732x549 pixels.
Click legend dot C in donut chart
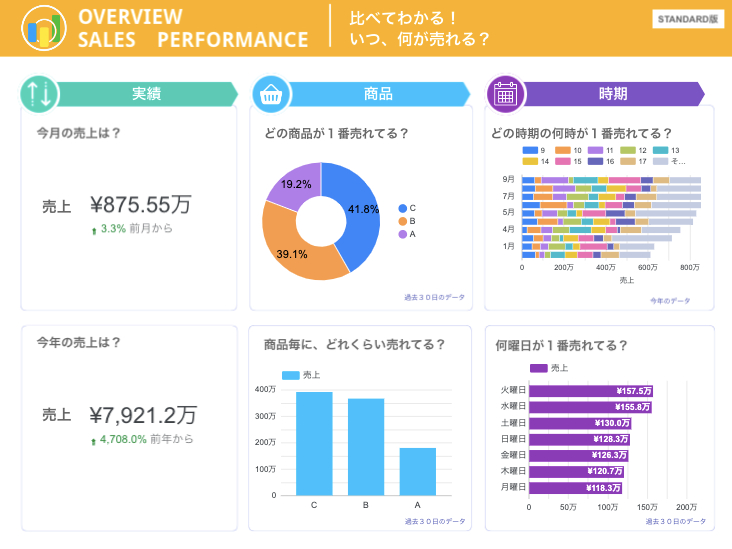point(402,208)
